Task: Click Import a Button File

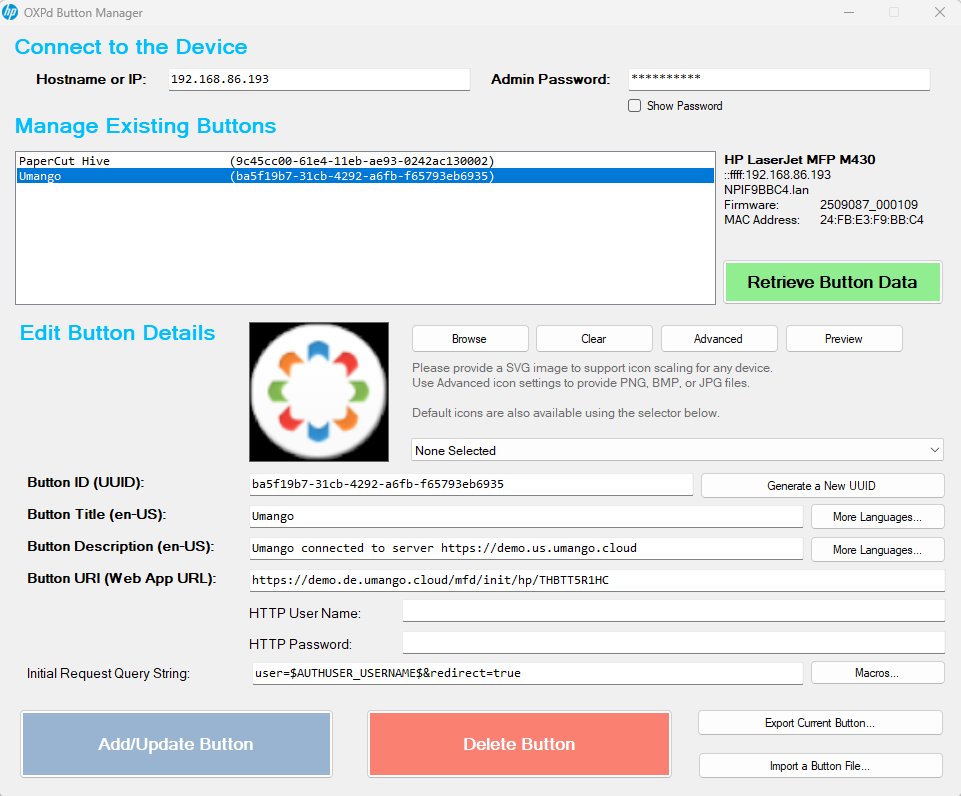Action: tap(820, 765)
